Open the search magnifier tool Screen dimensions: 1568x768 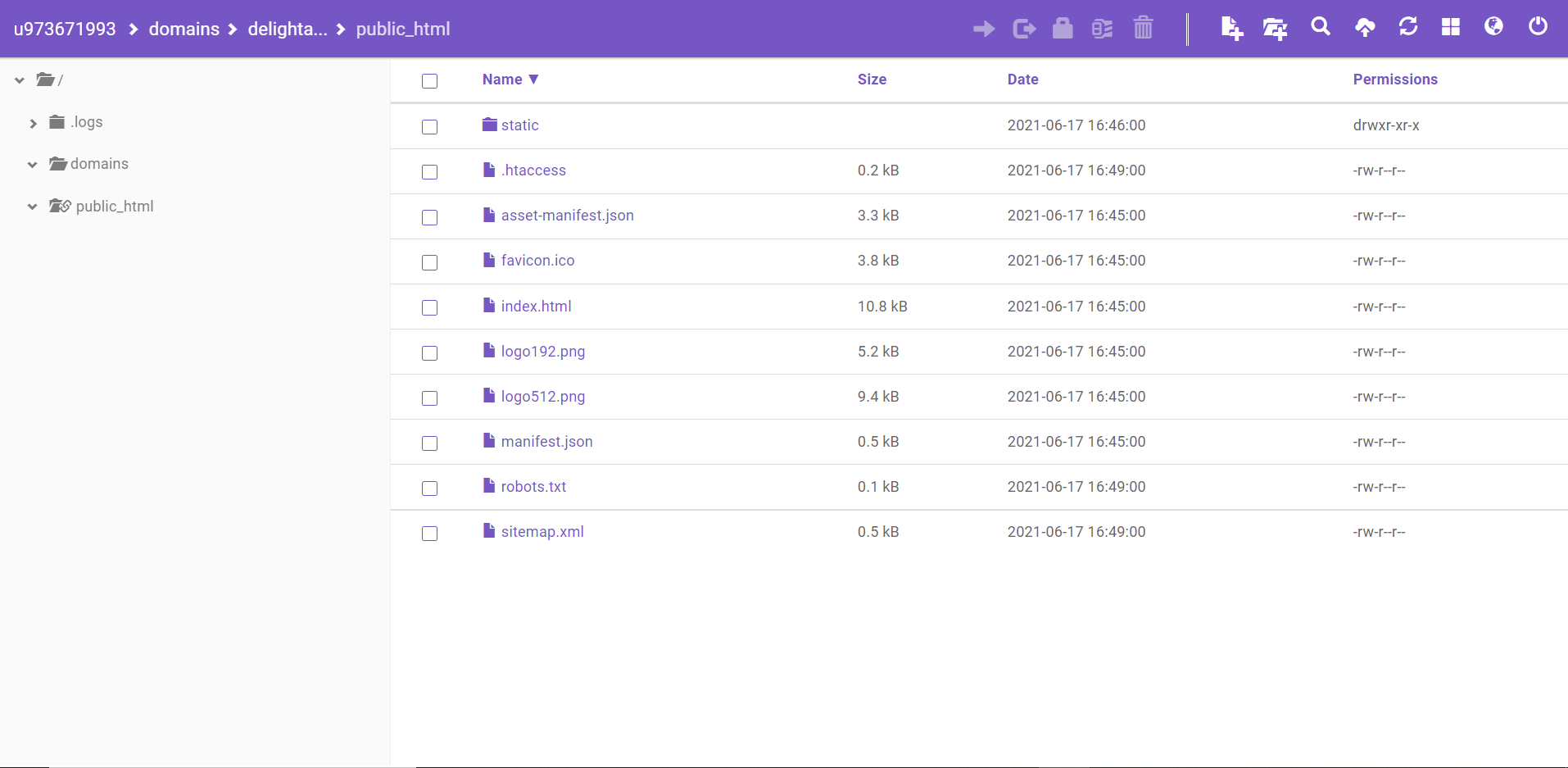tap(1320, 27)
